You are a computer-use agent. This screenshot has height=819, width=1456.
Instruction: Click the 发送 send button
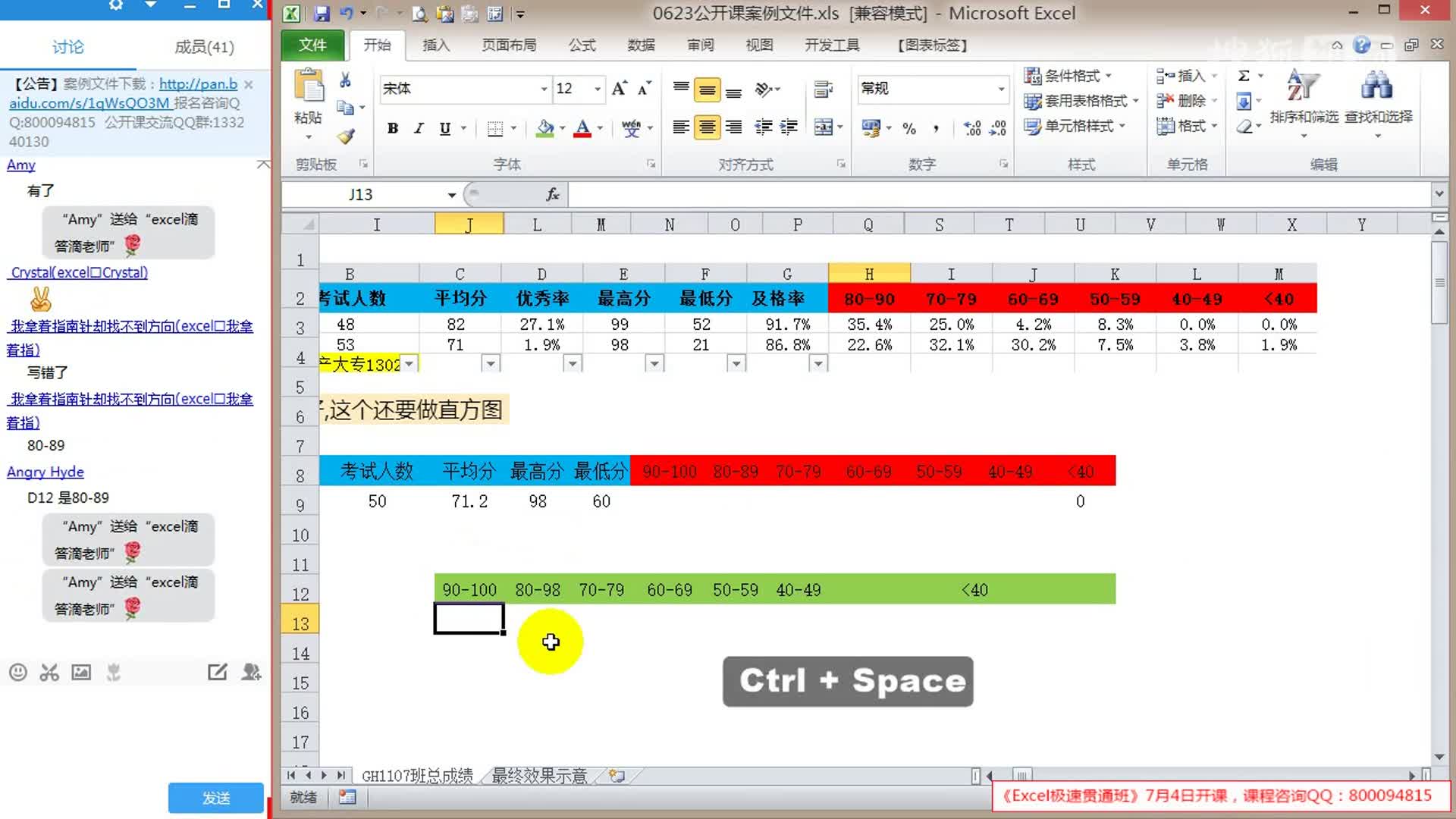click(x=216, y=798)
